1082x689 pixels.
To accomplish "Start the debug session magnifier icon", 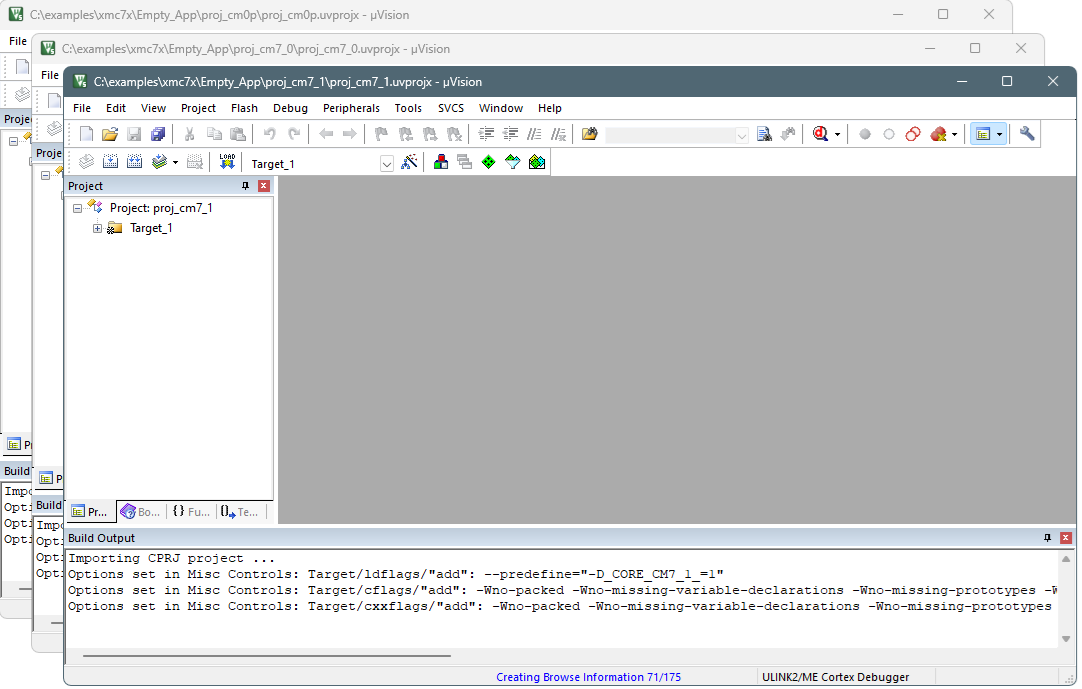I will pyautogui.click(x=821, y=134).
